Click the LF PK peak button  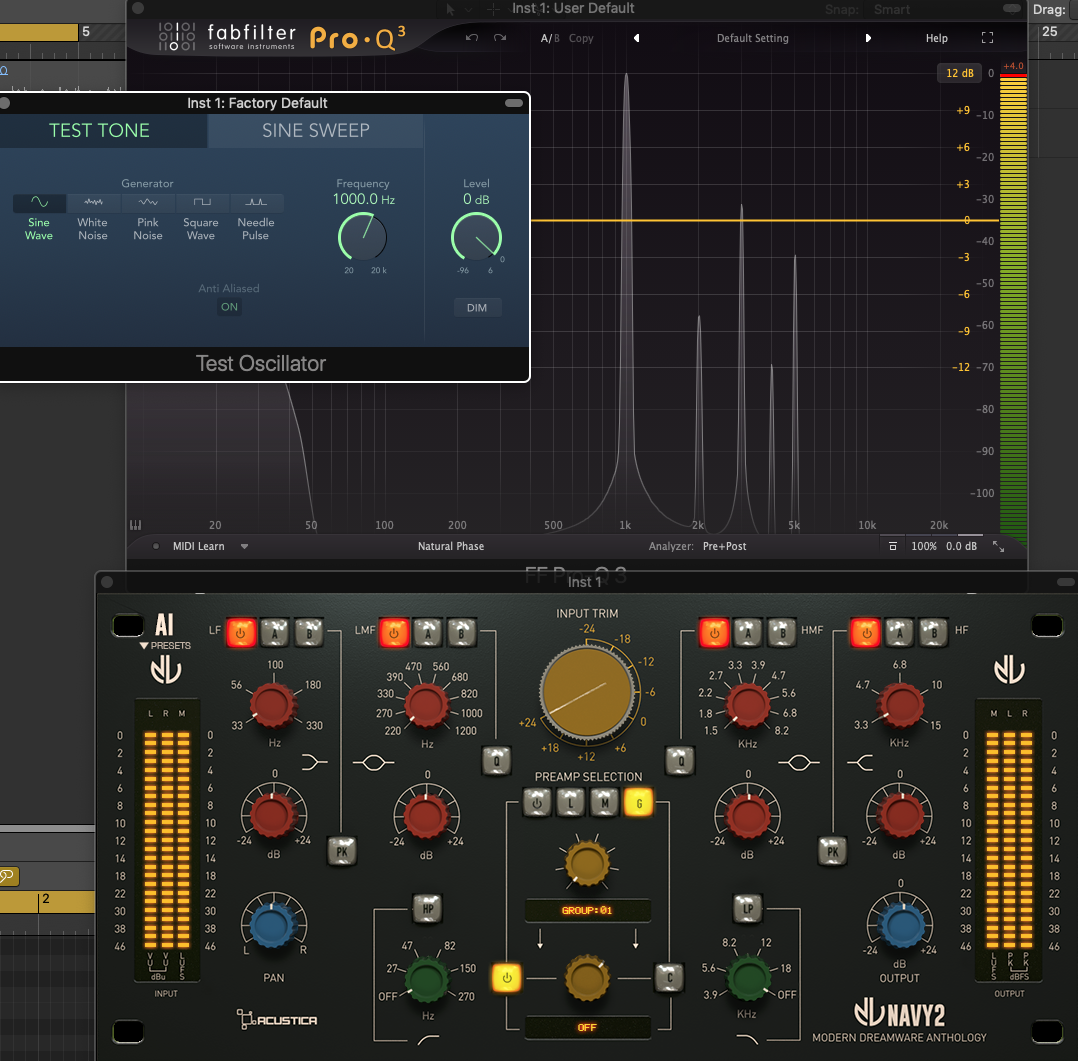(x=342, y=851)
